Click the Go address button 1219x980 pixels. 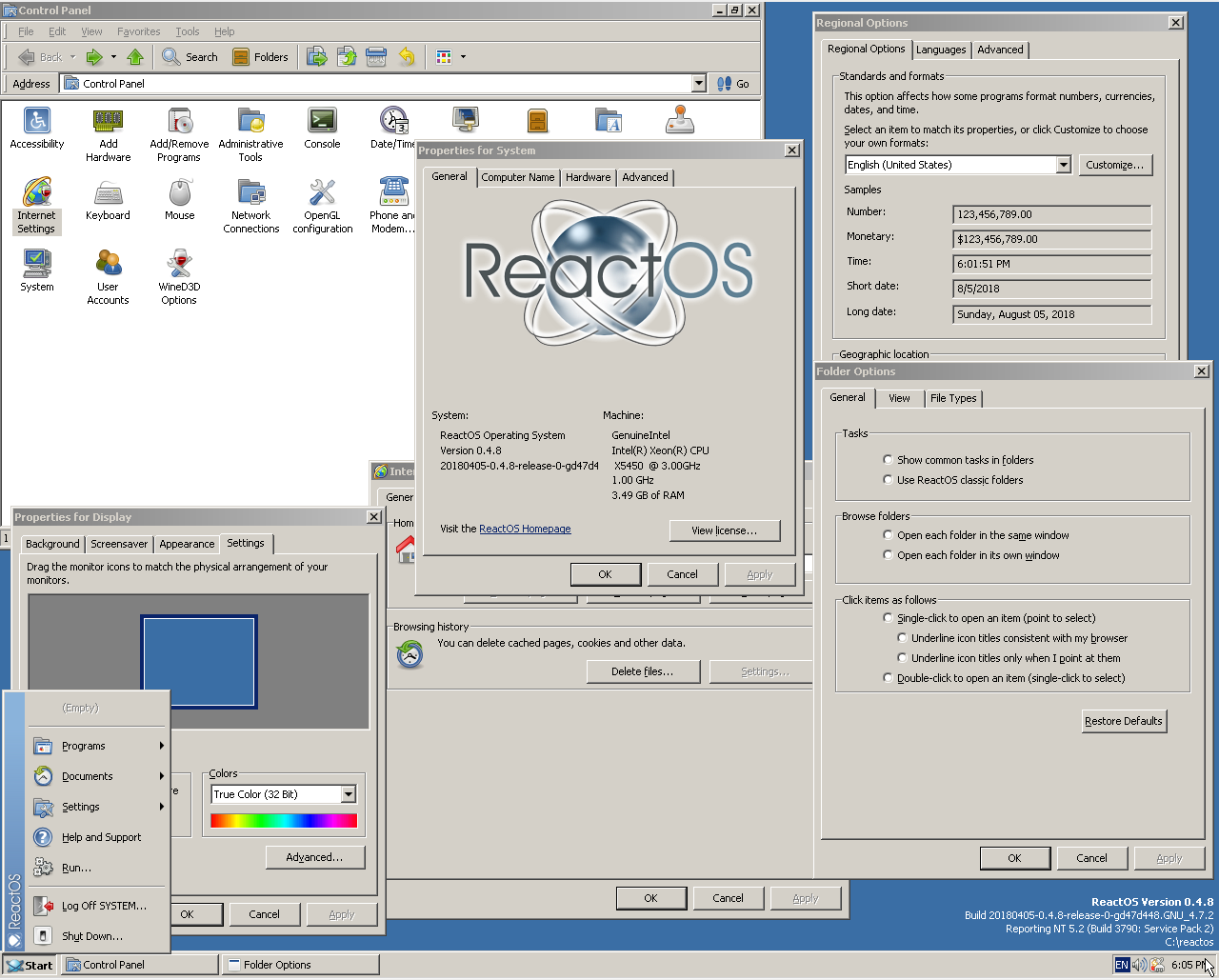732,84
